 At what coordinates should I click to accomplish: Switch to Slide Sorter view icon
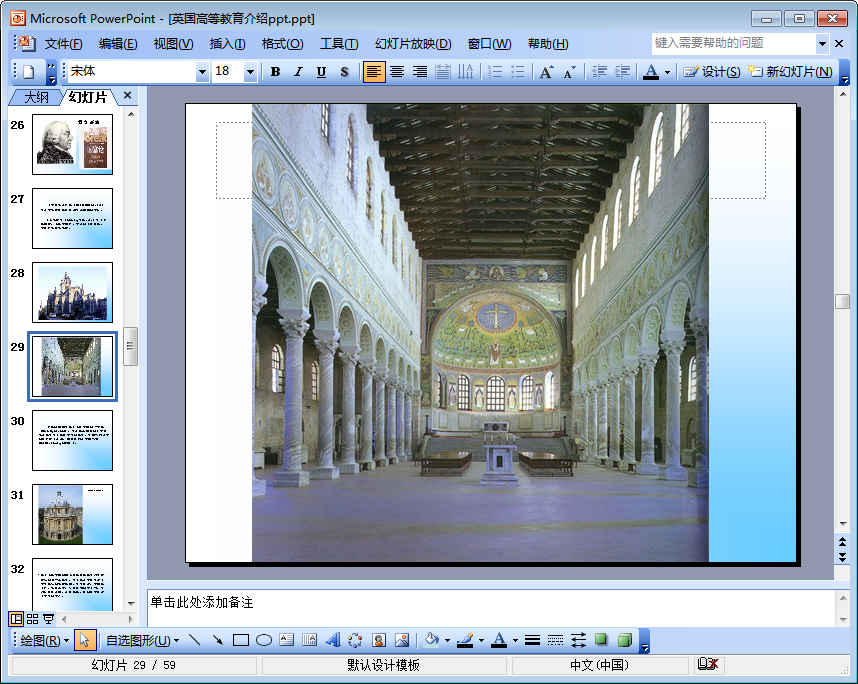coord(32,619)
